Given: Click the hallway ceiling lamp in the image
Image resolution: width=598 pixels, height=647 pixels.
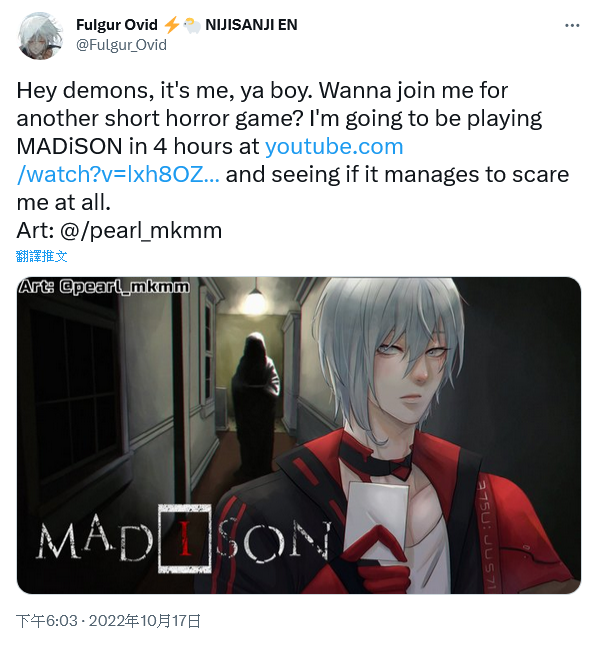Looking at the screenshot, I should 256,300.
